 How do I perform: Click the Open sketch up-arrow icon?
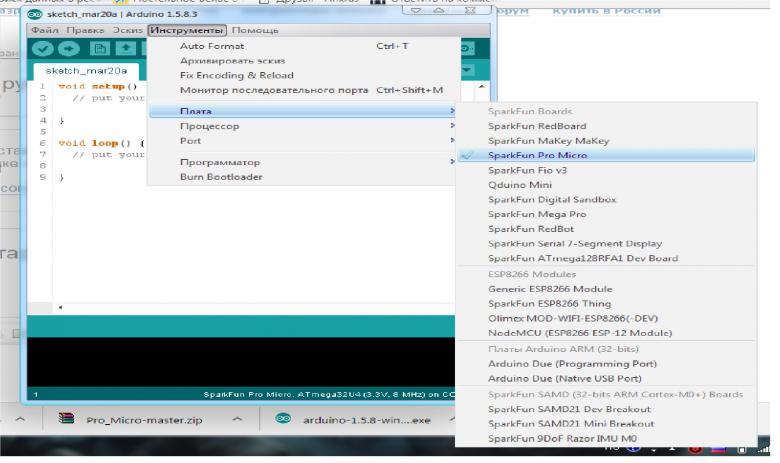point(125,49)
